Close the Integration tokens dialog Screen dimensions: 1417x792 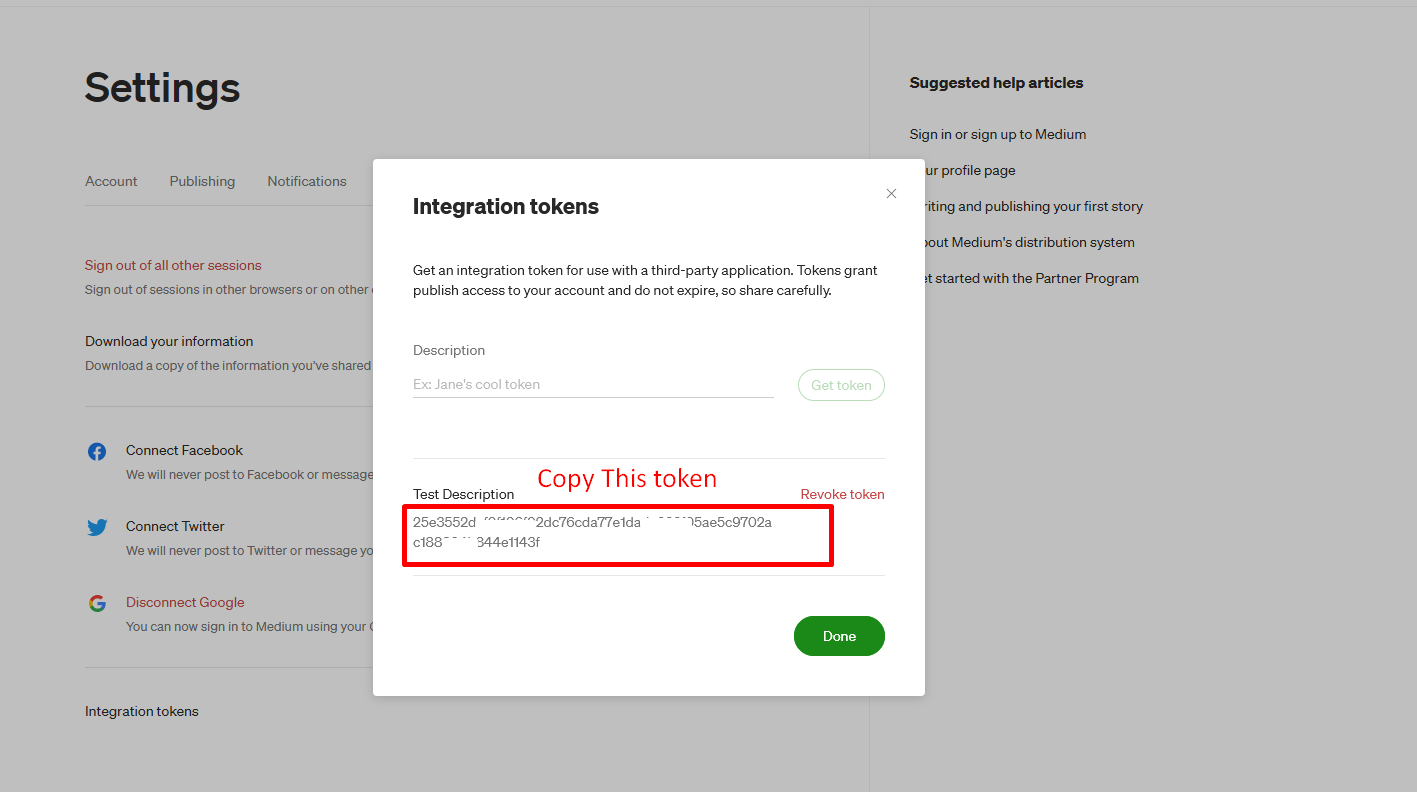(x=891, y=194)
